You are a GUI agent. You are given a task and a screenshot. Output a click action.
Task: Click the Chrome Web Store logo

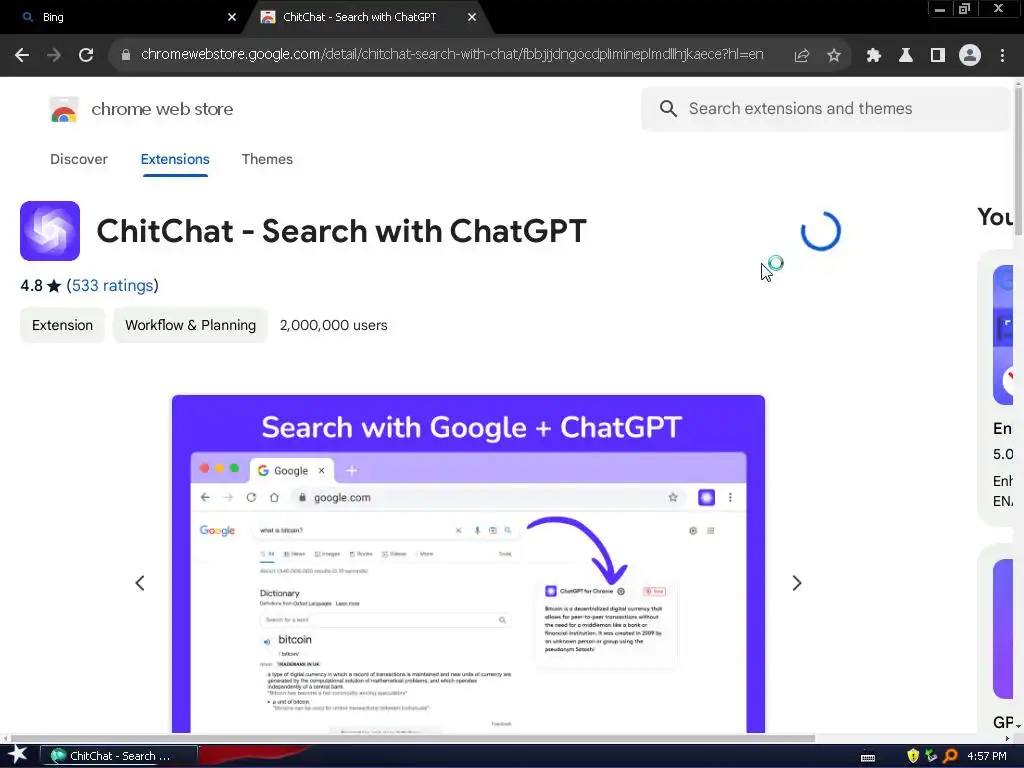coord(64,110)
